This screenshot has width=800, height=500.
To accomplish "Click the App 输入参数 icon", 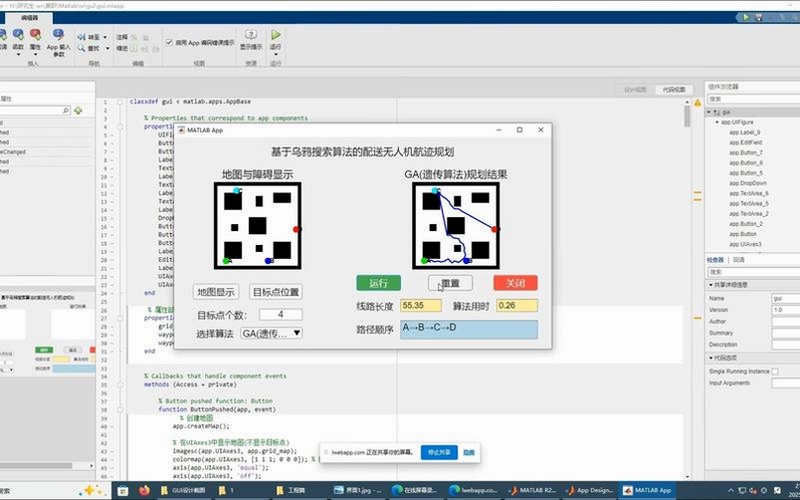I will [58, 35].
